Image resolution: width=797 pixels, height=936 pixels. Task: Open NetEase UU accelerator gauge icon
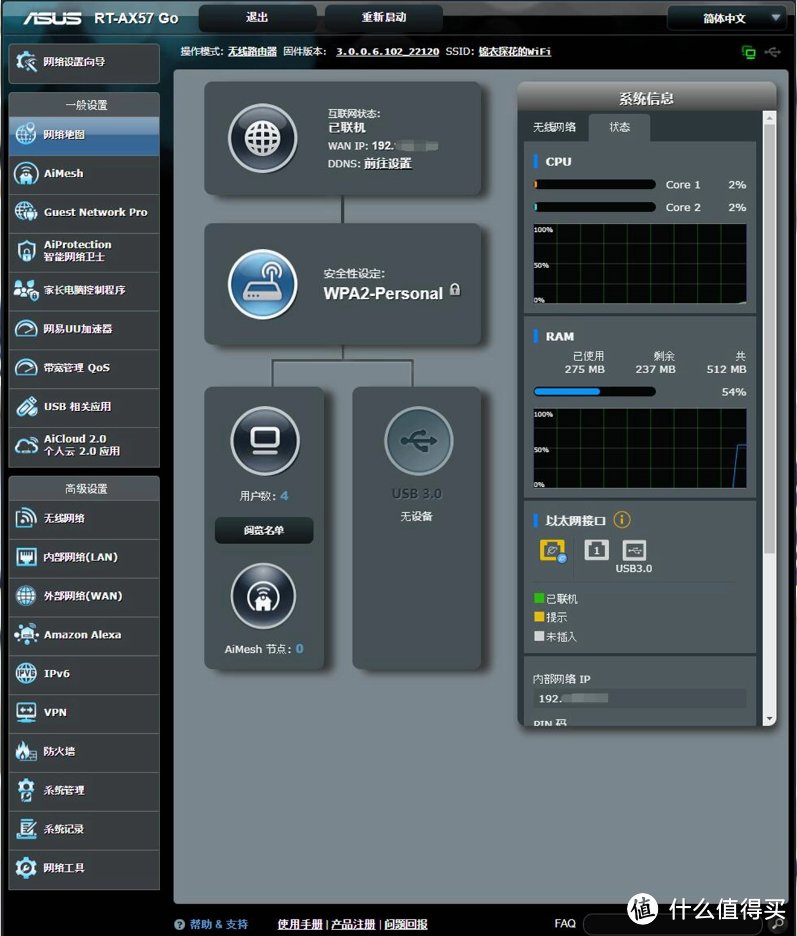[26, 329]
